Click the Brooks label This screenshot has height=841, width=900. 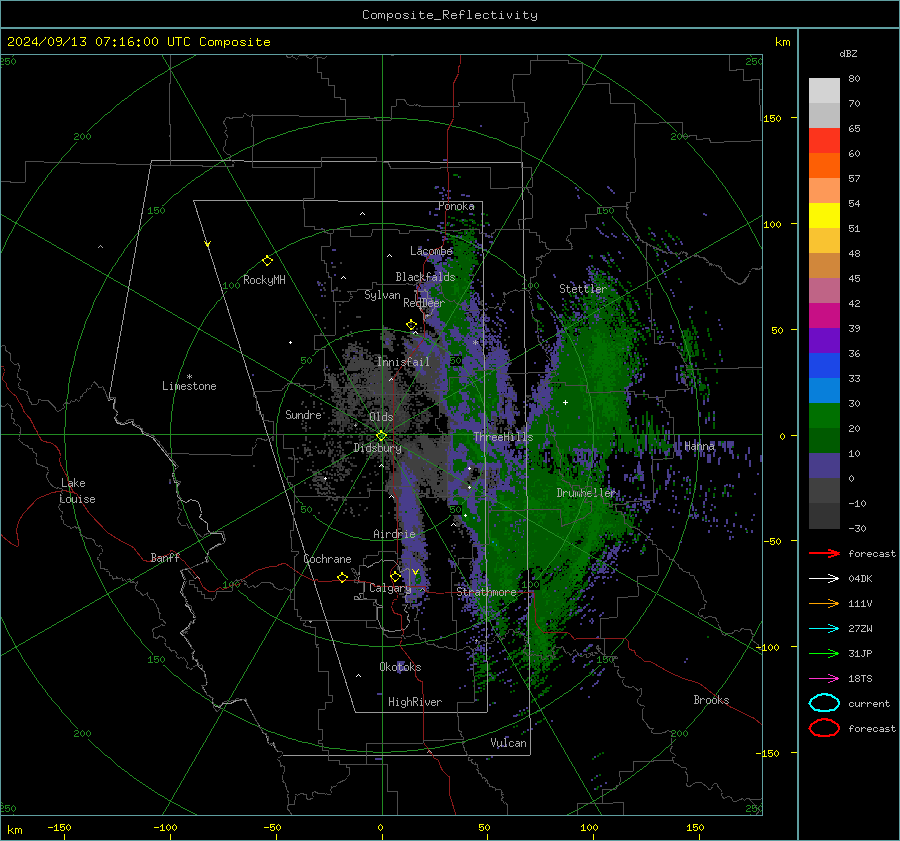[x=711, y=700]
